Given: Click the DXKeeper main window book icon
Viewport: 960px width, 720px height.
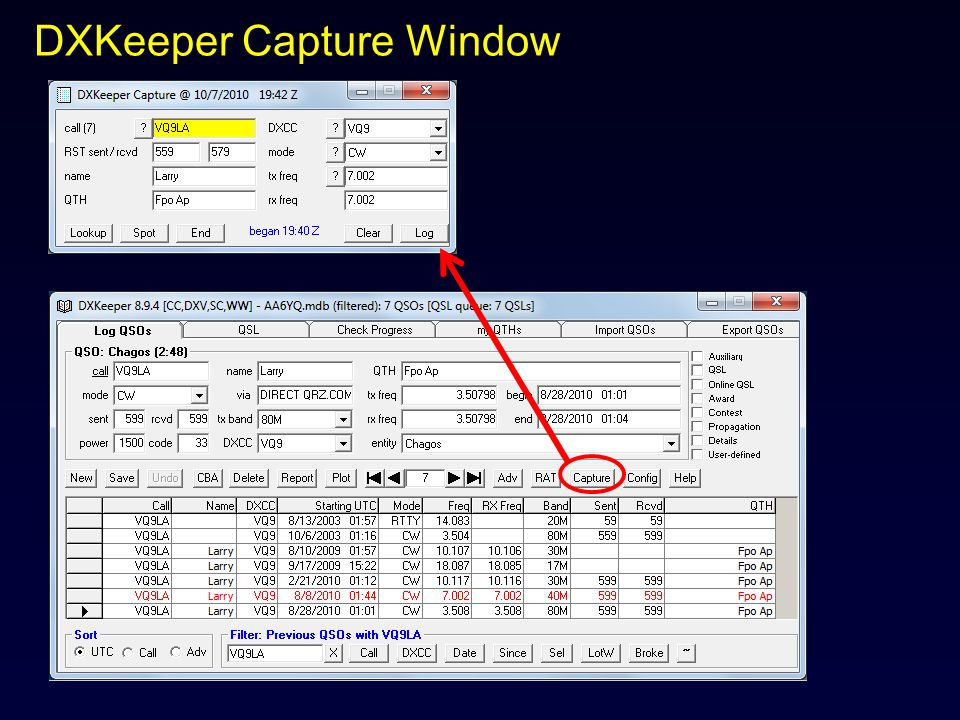Looking at the screenshot, I should (64, 306).
